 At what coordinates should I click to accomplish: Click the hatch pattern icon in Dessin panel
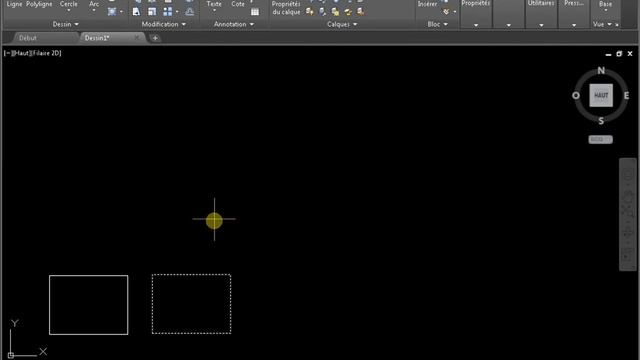112,12
